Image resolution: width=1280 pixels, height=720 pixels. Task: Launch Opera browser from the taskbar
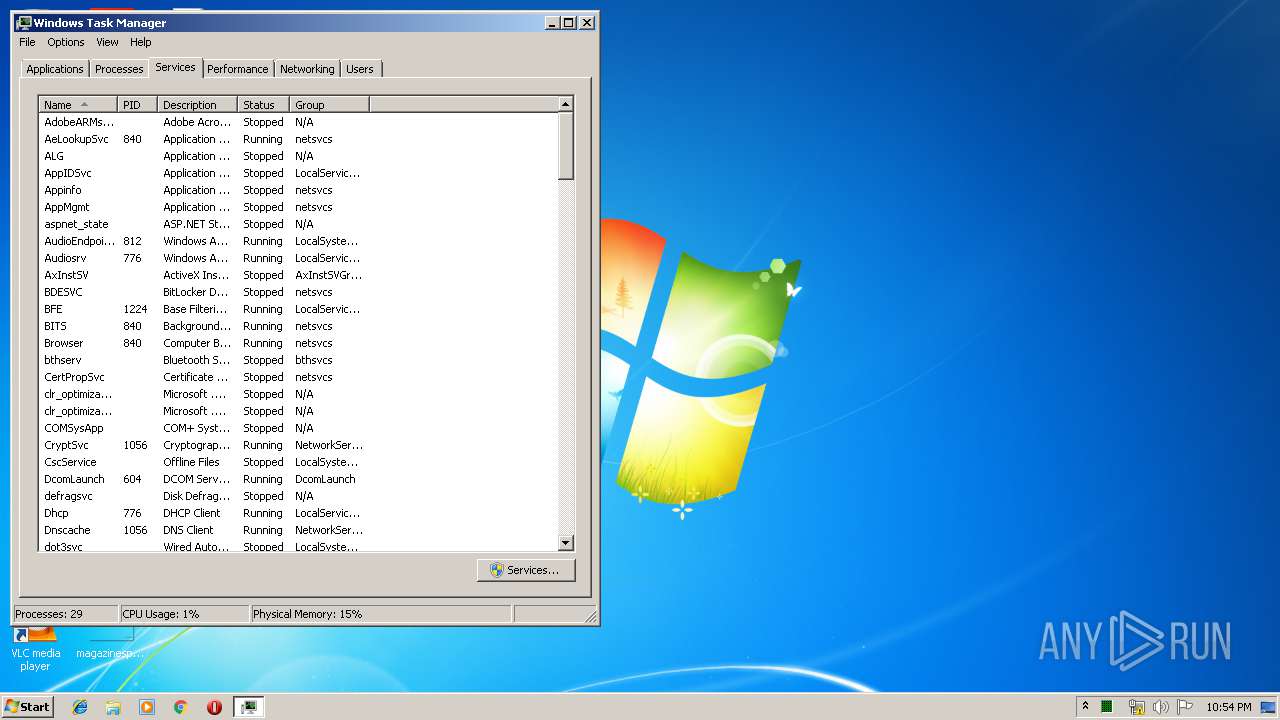[214, 707]
